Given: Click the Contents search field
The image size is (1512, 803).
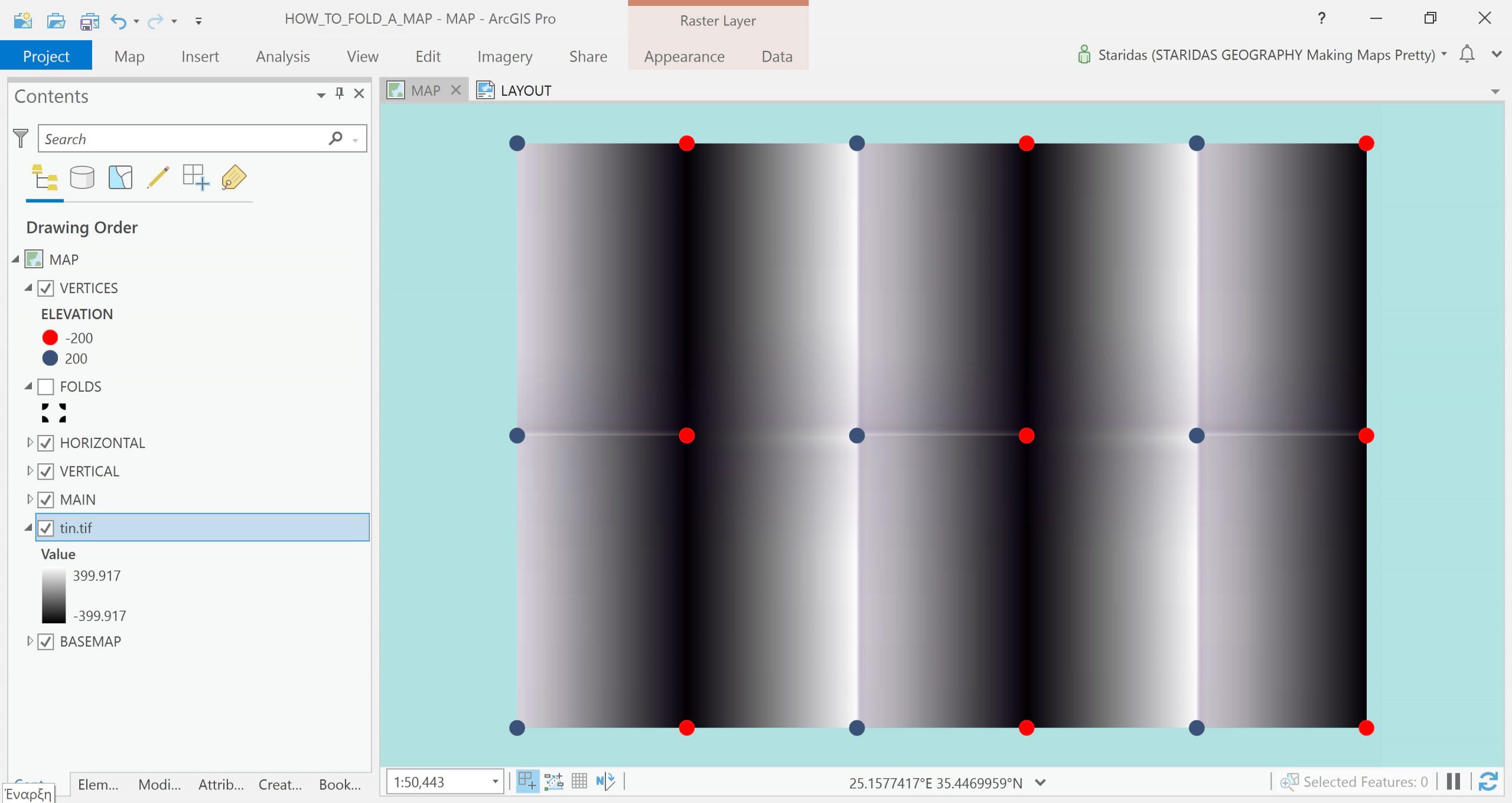Looking at the screenshot, I should point(183,139).
